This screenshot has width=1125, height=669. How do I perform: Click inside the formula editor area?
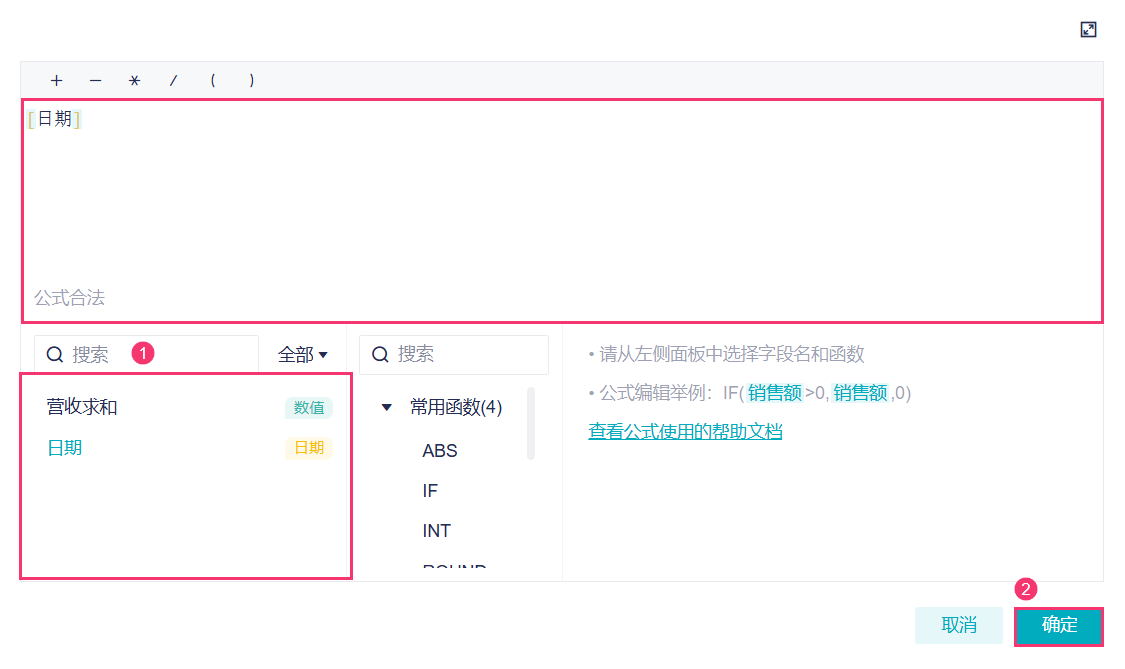point(562,211)
